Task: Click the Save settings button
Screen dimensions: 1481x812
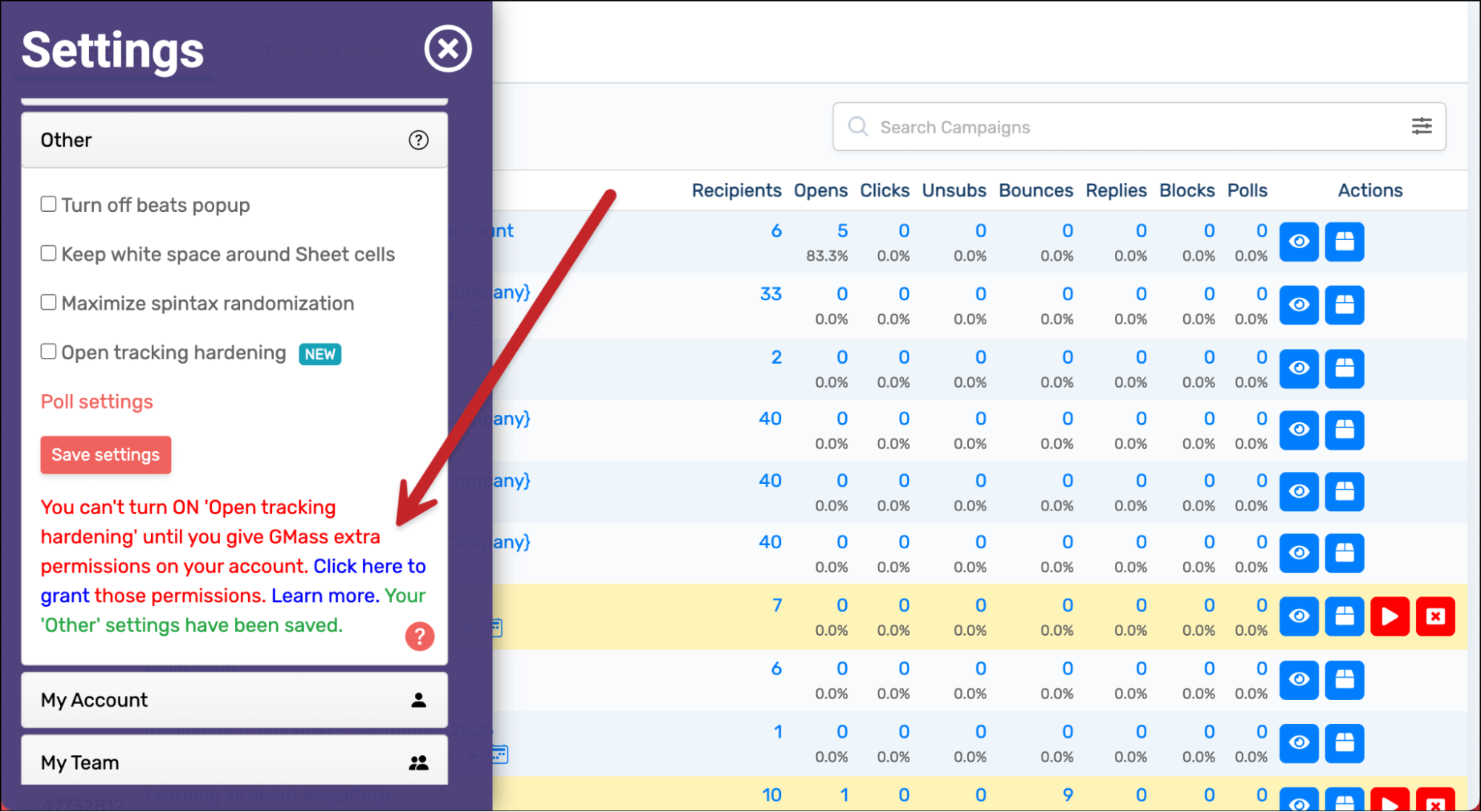Action: tap(106, 455)
